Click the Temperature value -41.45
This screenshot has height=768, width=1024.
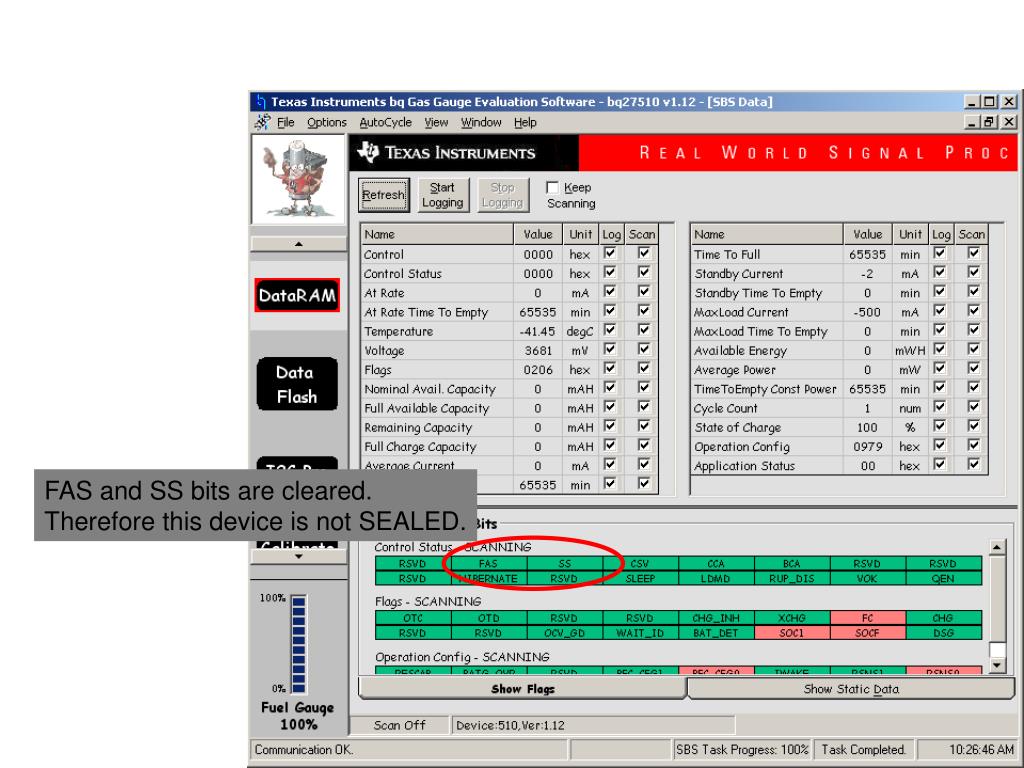(x=537, y=331)
